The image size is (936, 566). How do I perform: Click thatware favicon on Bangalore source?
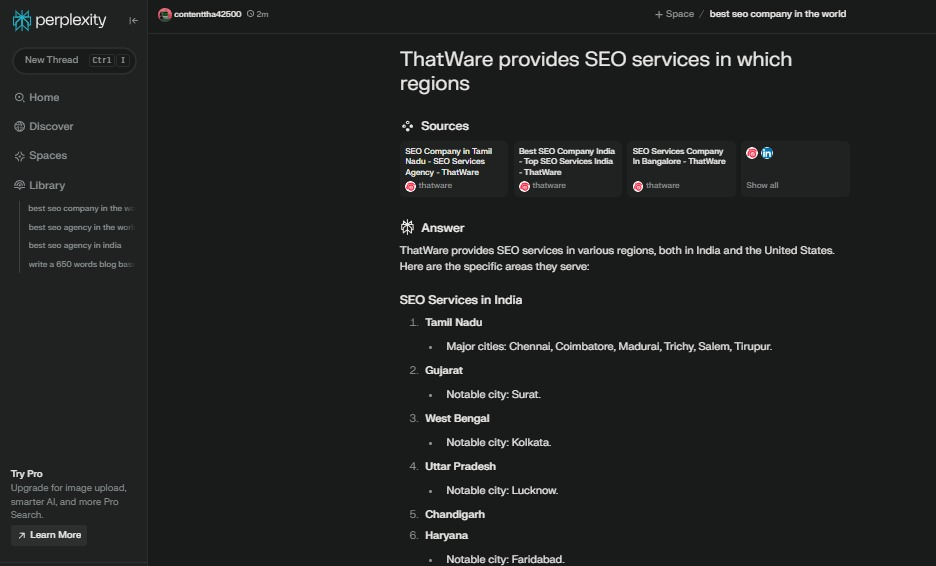(x=638, y=186)
